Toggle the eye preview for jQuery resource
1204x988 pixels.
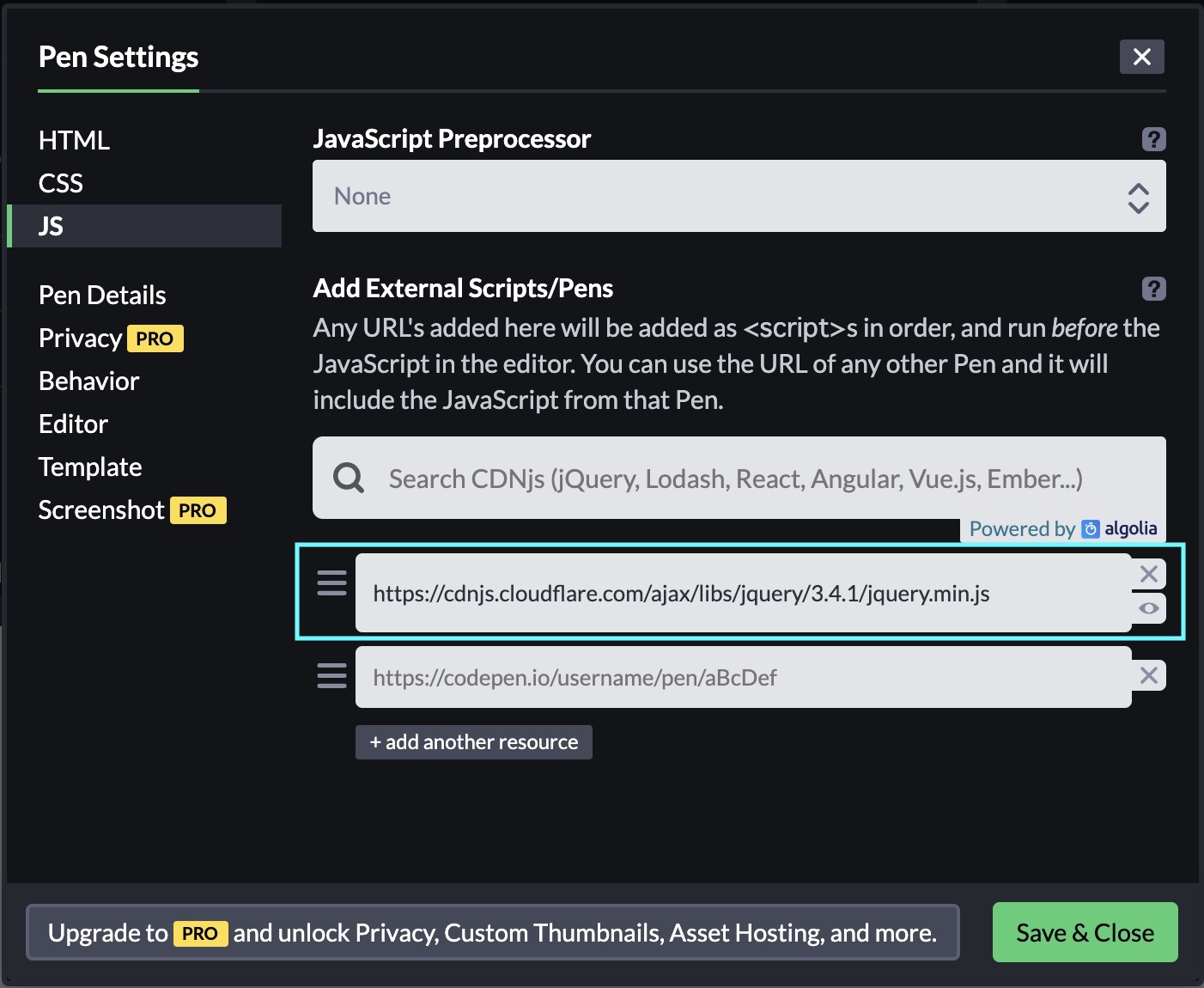(x=1148, y=608)
